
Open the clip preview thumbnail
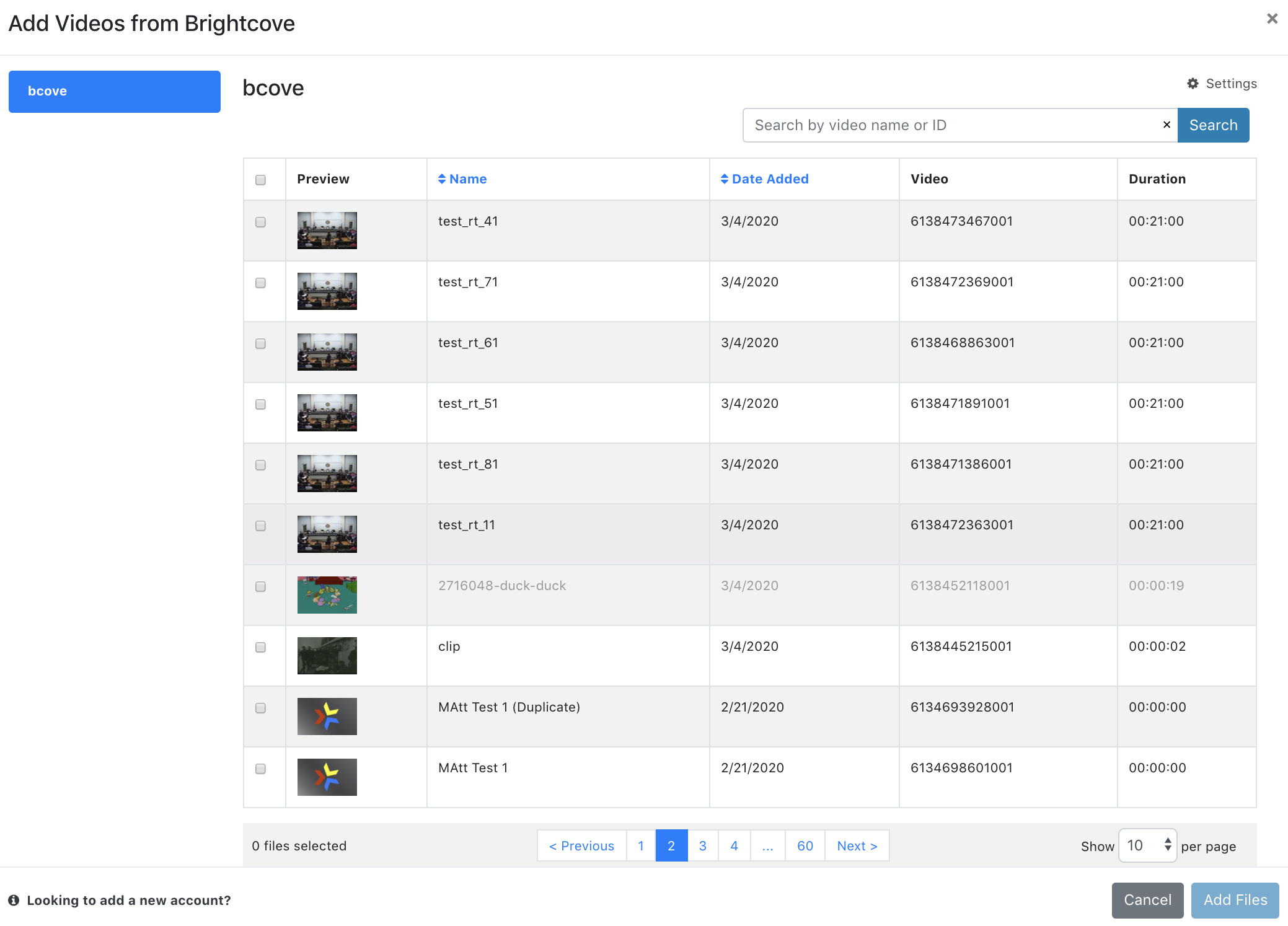(327, 656)
